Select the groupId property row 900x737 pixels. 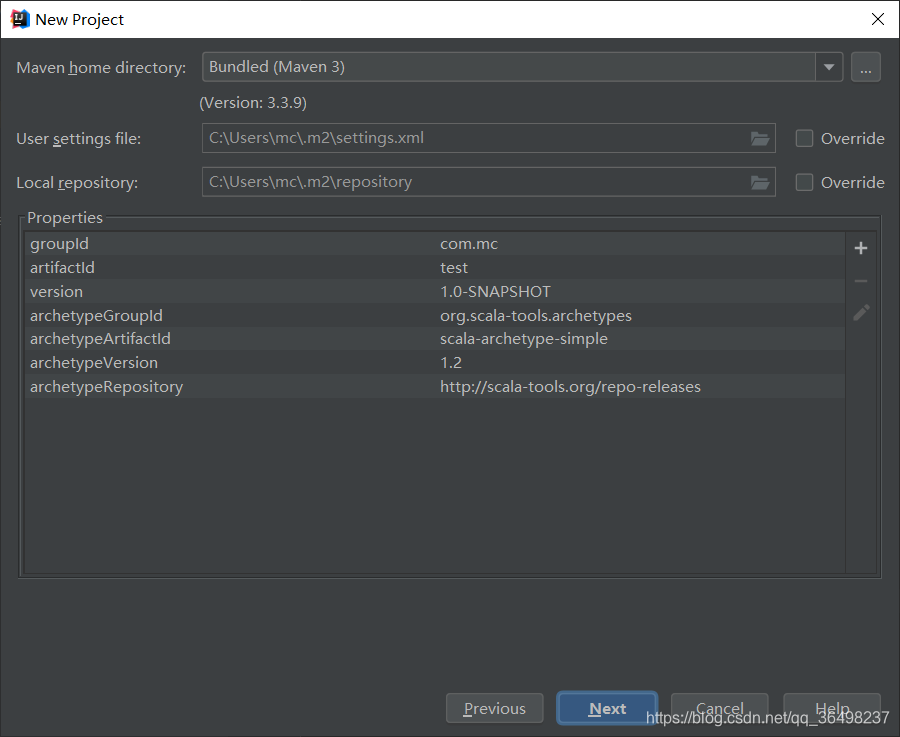[x=435, y=243]
